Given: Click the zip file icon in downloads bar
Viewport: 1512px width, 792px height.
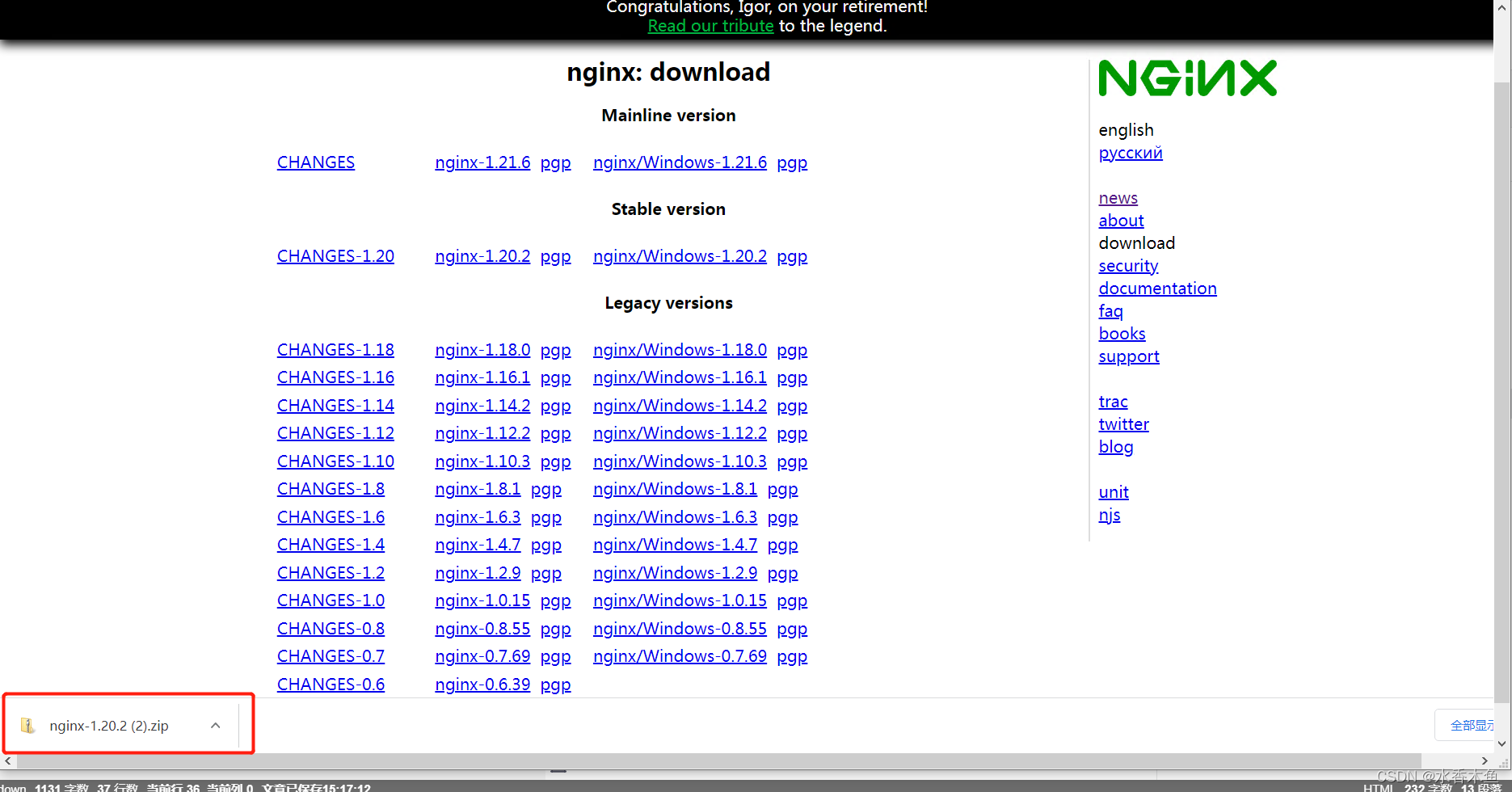Looking at the screenshot, I should coord(27,726).
